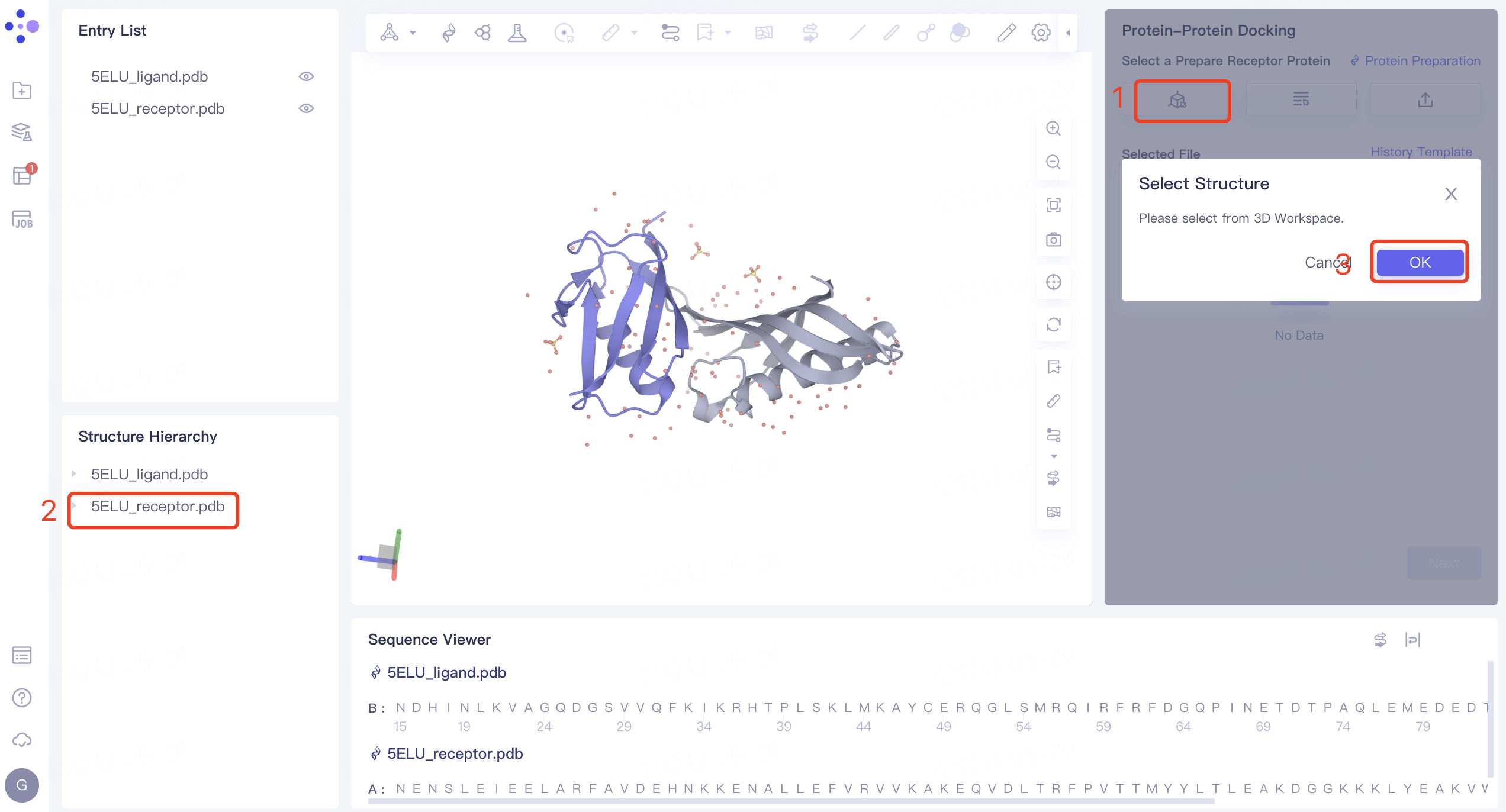The width and height of the screenshot is (1506, 812).
Task: Confirm structure selection with OK
Action: pos(1419,262)
